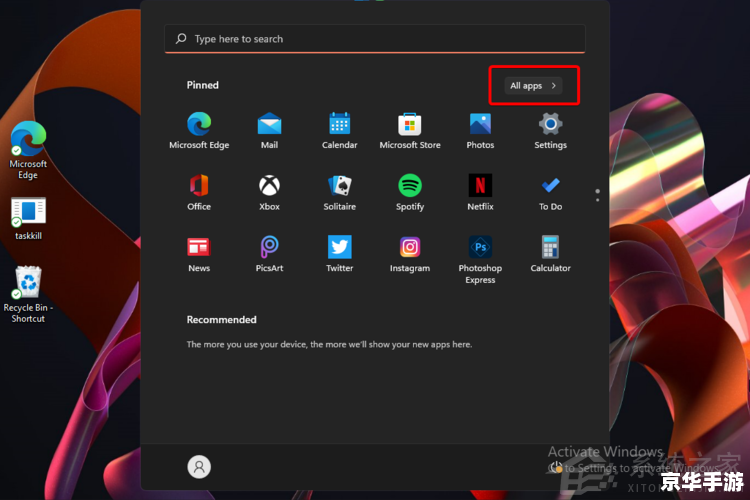Launch PicsArt

point(269,254)
